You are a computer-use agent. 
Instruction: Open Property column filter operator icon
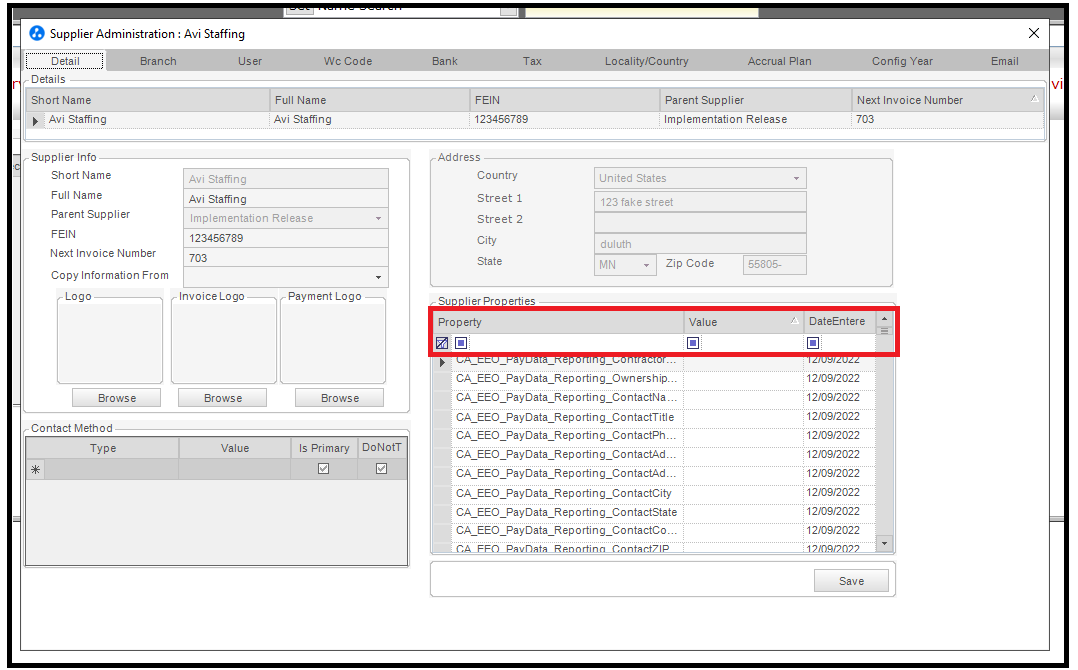[x=461, y=343]
